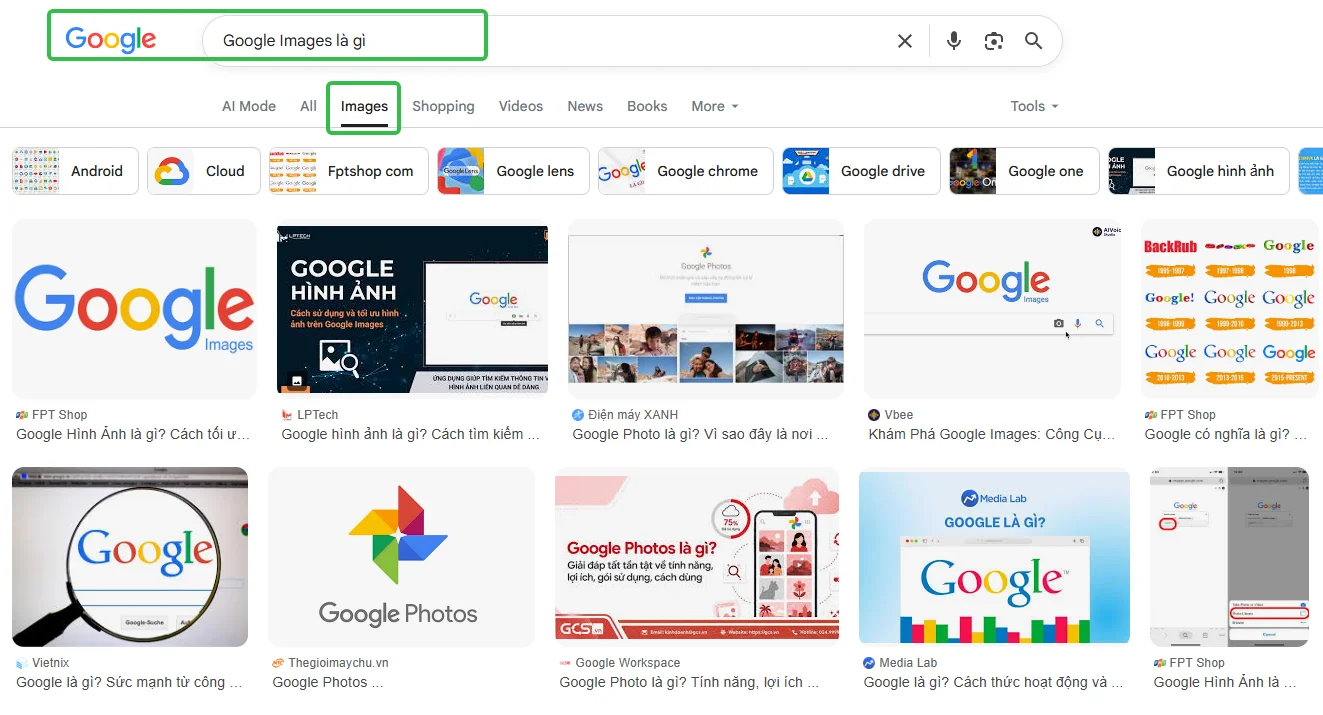Screen dimensions: 1323x715
Task: Click the title 'Google Hình Ảnh là gì? Cách tối ư...'
Action: coord(133,434)
